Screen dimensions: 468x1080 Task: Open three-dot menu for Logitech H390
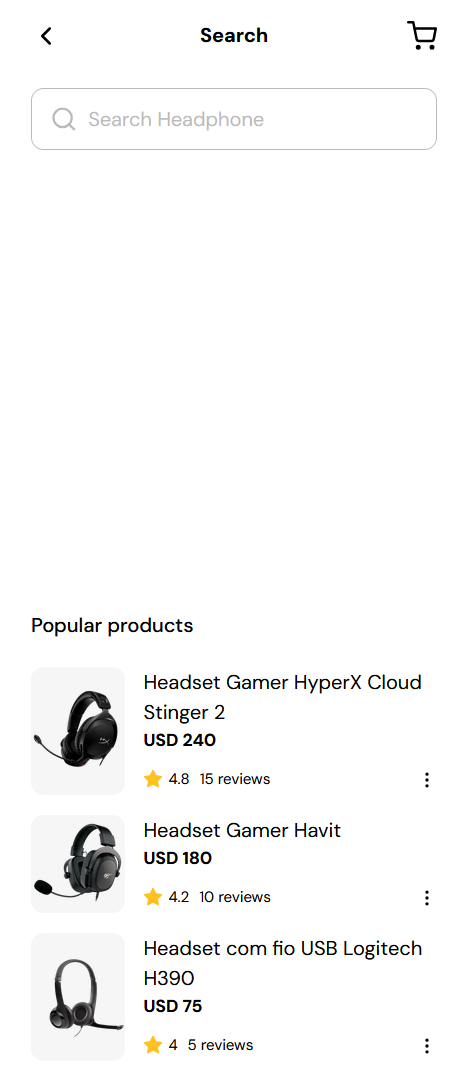pyautogui.click(x=427, y=1046)
